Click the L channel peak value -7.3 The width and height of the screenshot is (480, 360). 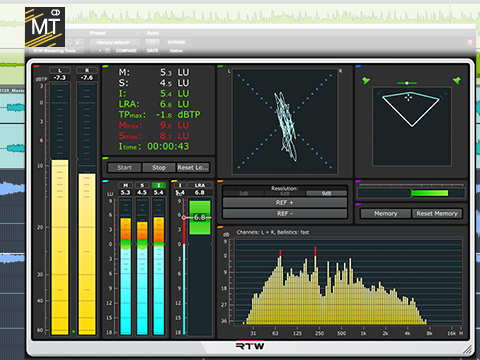[60, 78]
